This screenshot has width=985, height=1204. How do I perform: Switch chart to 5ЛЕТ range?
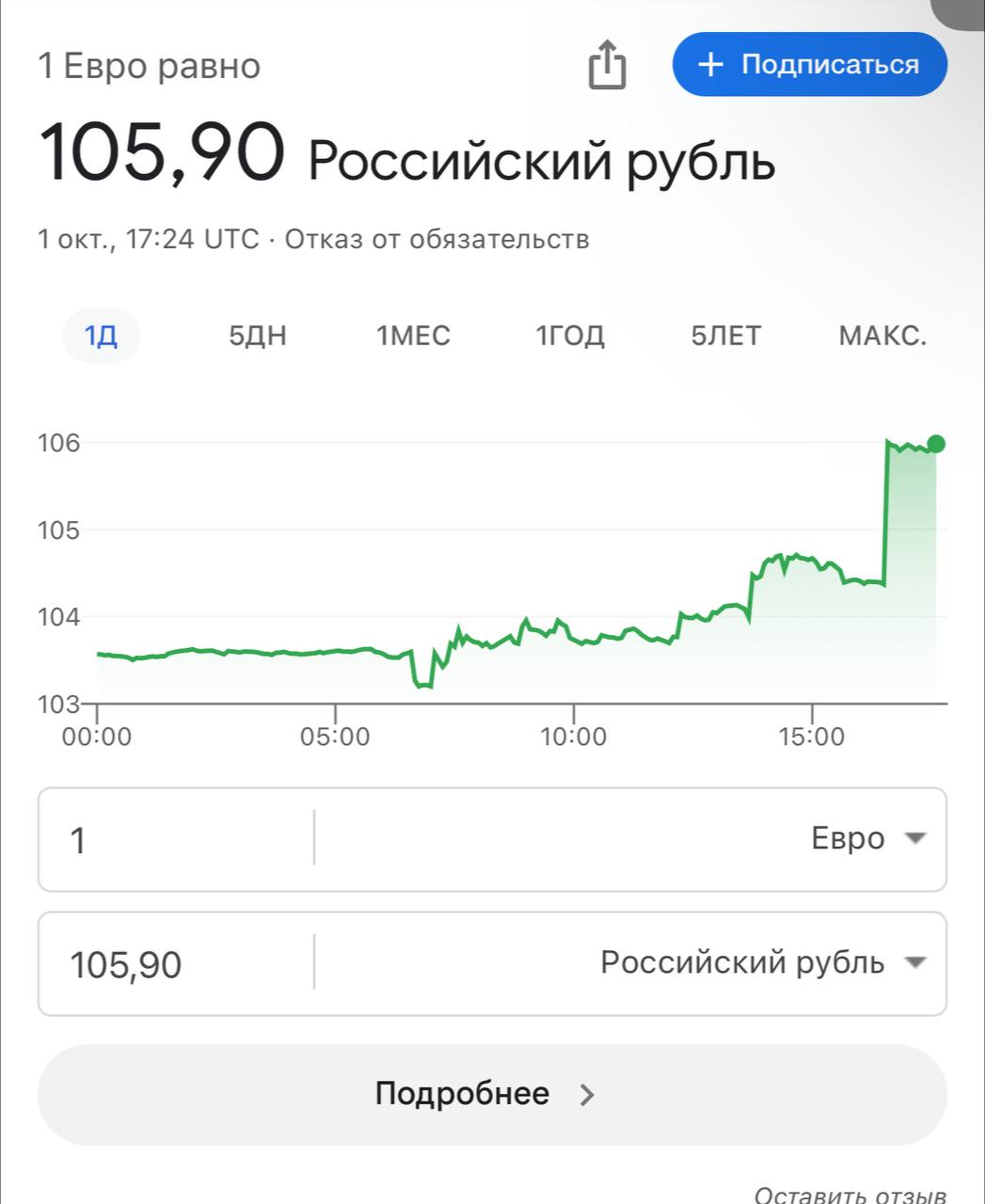(x=725, y=336)
